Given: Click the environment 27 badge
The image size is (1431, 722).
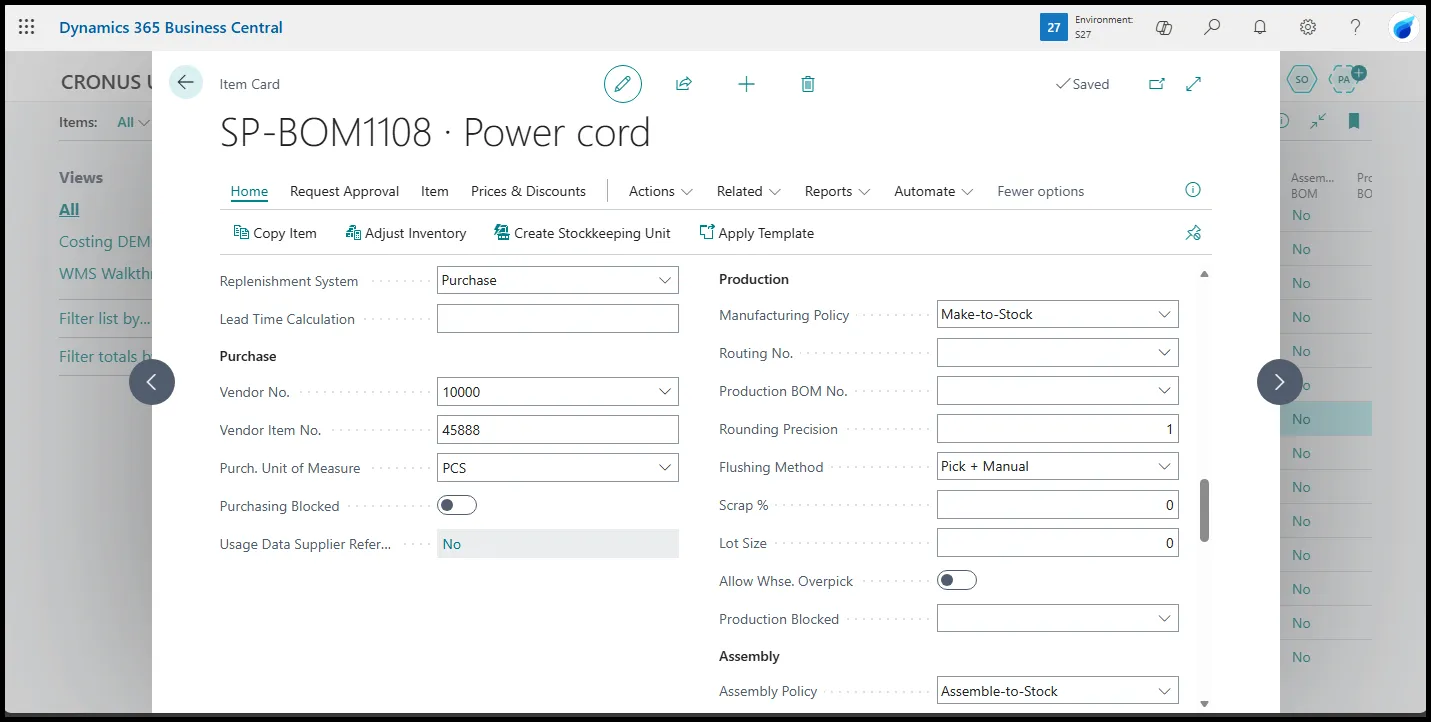Looking at the screenshot, I should point(1054,27).
